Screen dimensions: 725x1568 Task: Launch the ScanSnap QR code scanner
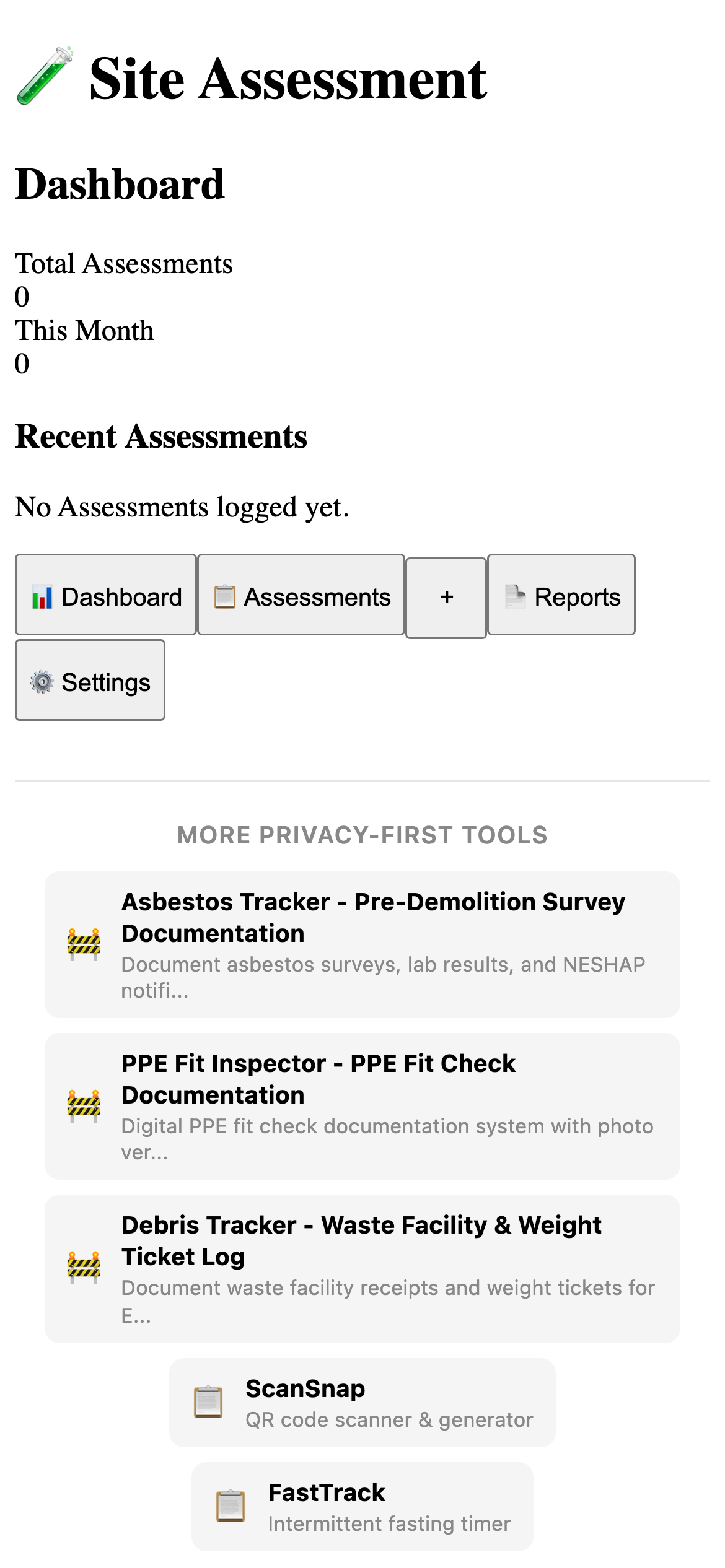[x=362, y=1401]
